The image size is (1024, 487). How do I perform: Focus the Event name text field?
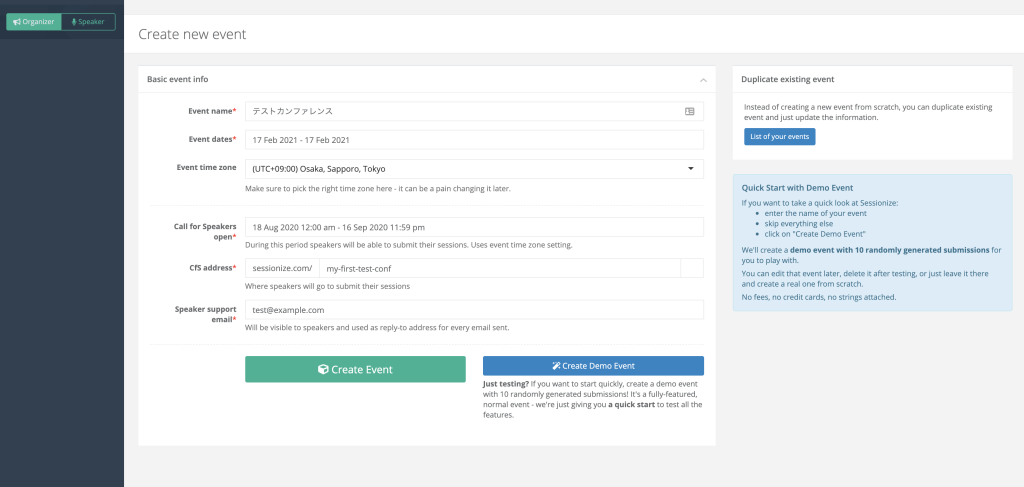(460, 111)
